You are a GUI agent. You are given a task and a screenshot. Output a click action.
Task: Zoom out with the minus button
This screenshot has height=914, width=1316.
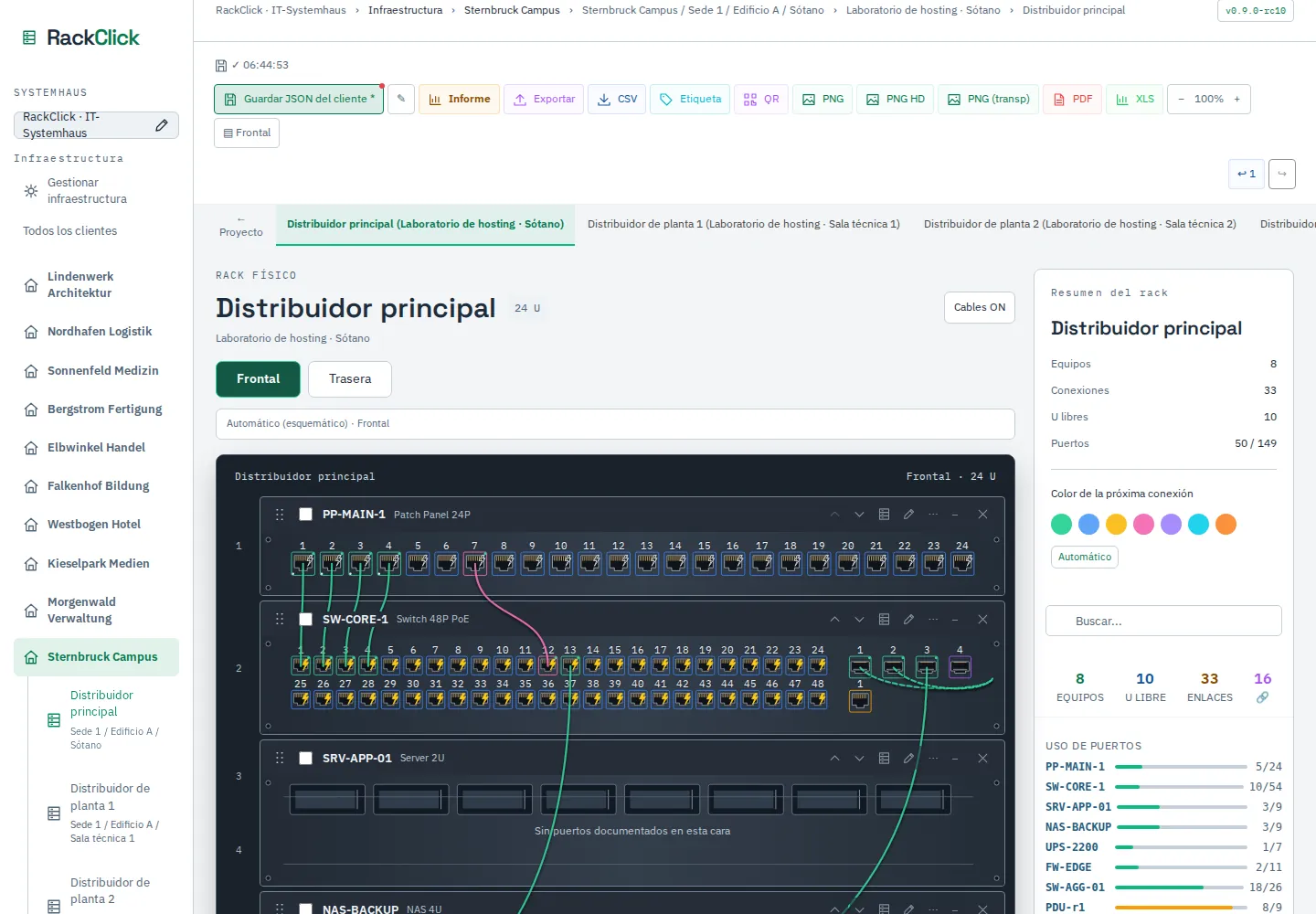click(x=1181, y=99)
